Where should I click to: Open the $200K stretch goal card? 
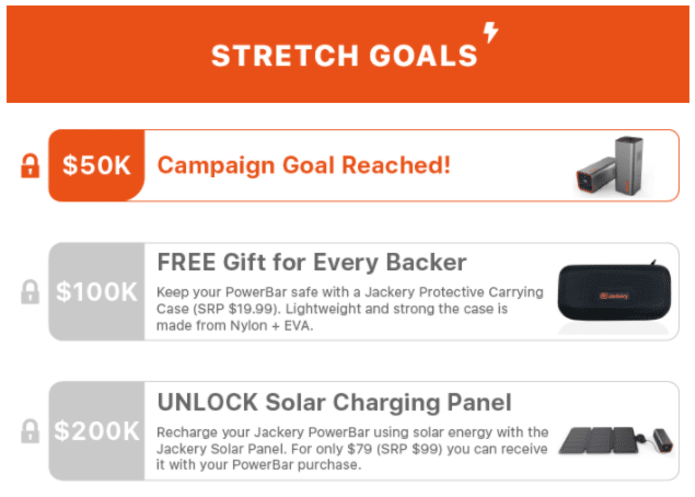pyautogui.click(x=364, y=431)
